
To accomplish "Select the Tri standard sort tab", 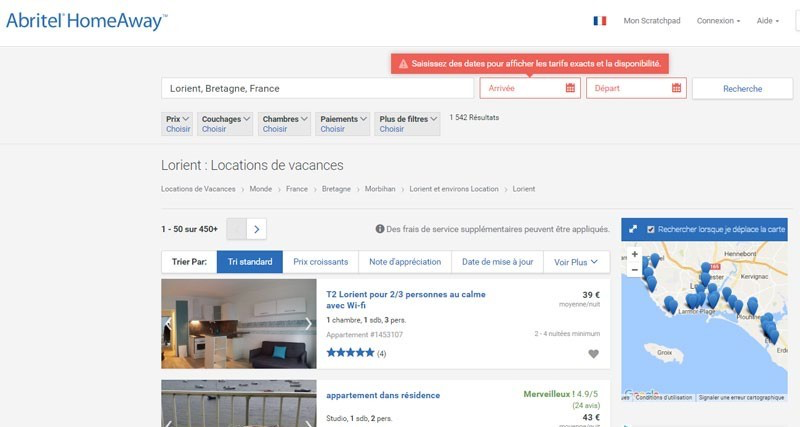I will click(x=250, y=262).
